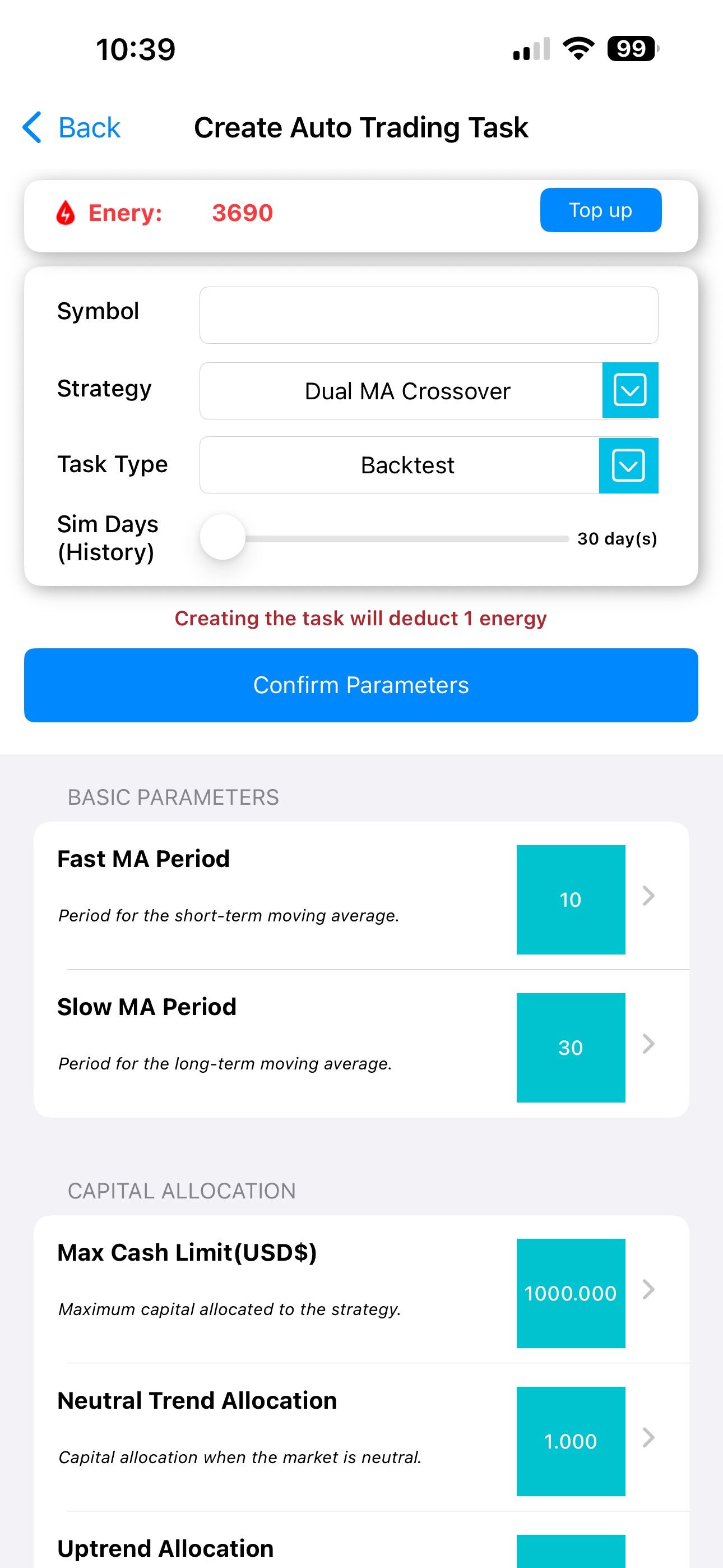This screenshot has width=723, height=1568.
Task: Tap the Back navigation link
Action: 89,128
